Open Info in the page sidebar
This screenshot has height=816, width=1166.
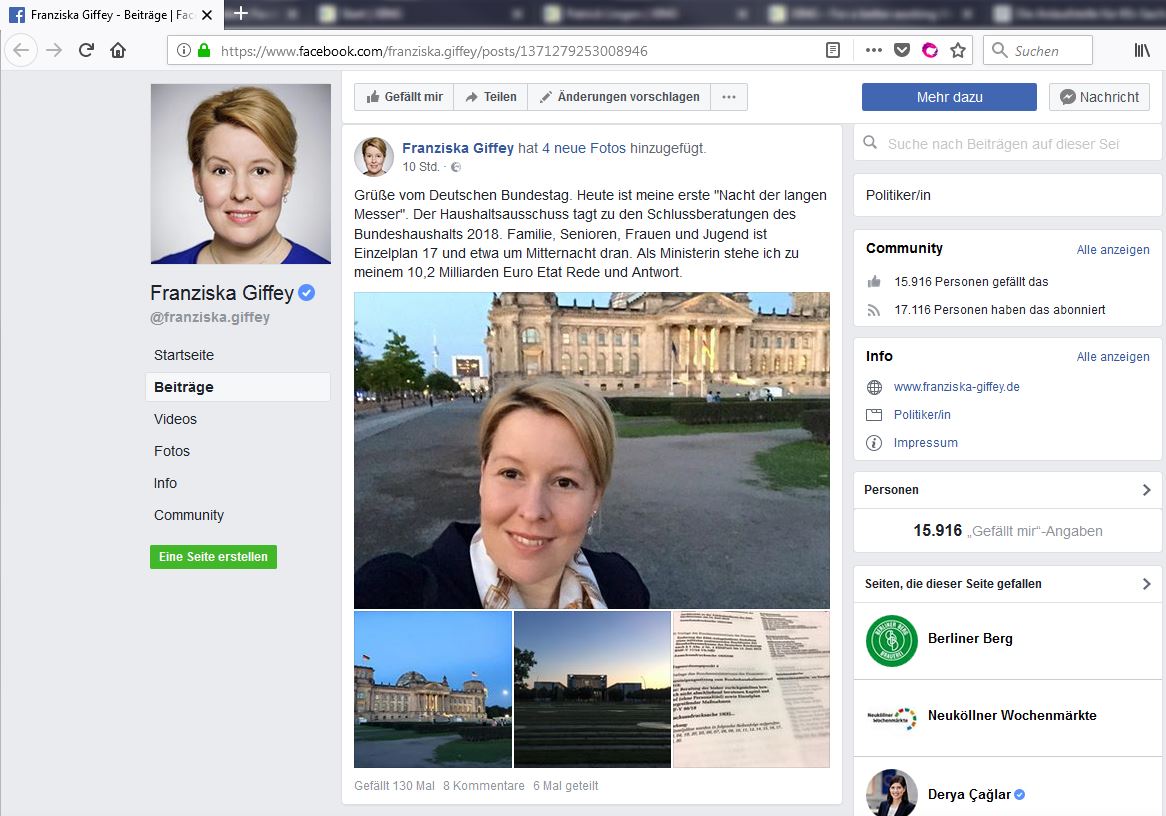tap(165, 483)
